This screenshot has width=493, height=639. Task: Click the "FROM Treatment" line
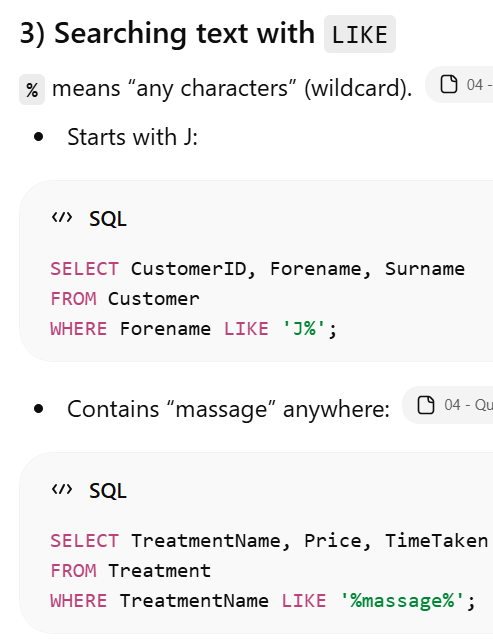pyautogui.click(x=130, y=571)
